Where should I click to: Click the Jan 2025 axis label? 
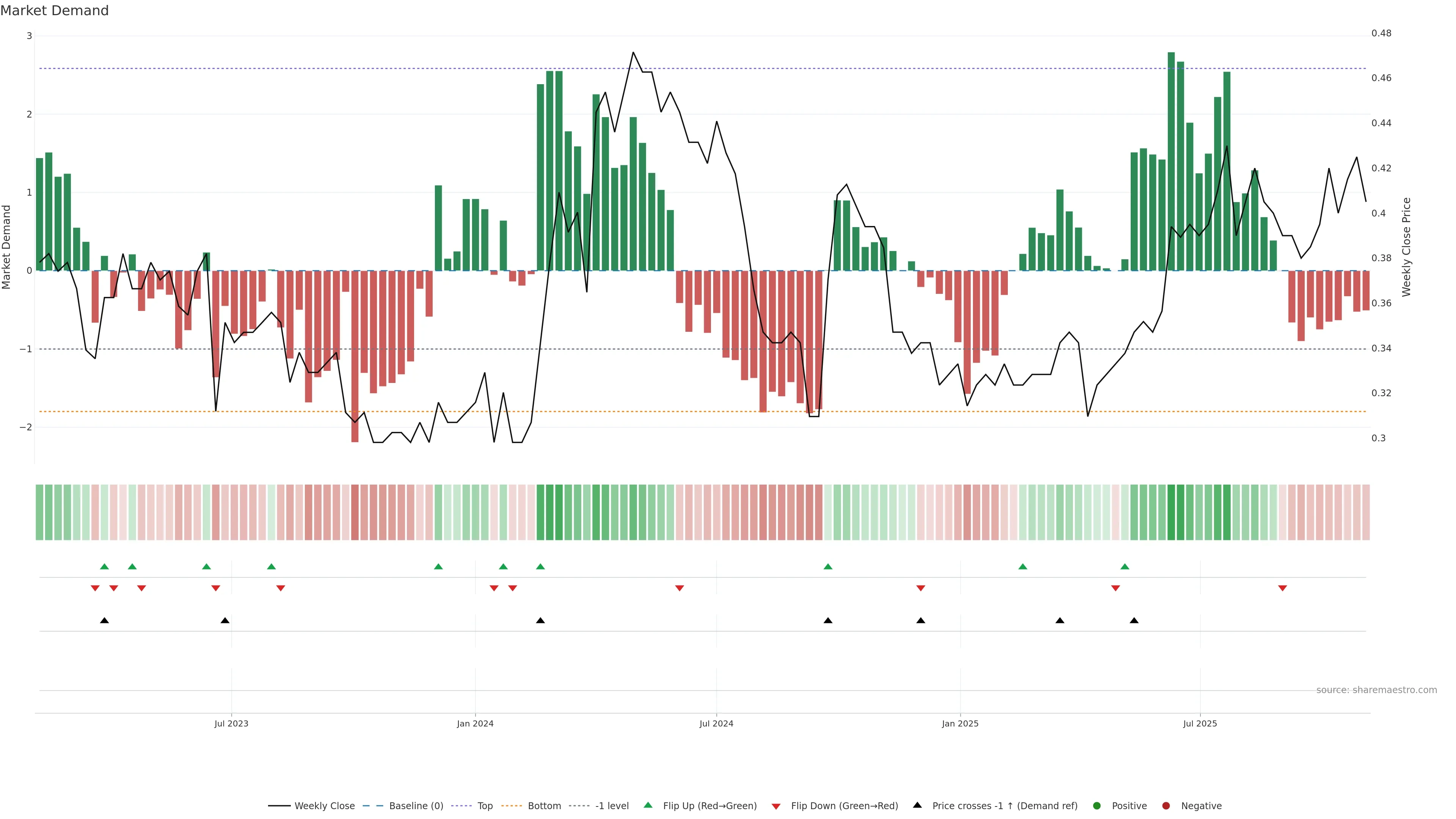(x=960, y=723)
